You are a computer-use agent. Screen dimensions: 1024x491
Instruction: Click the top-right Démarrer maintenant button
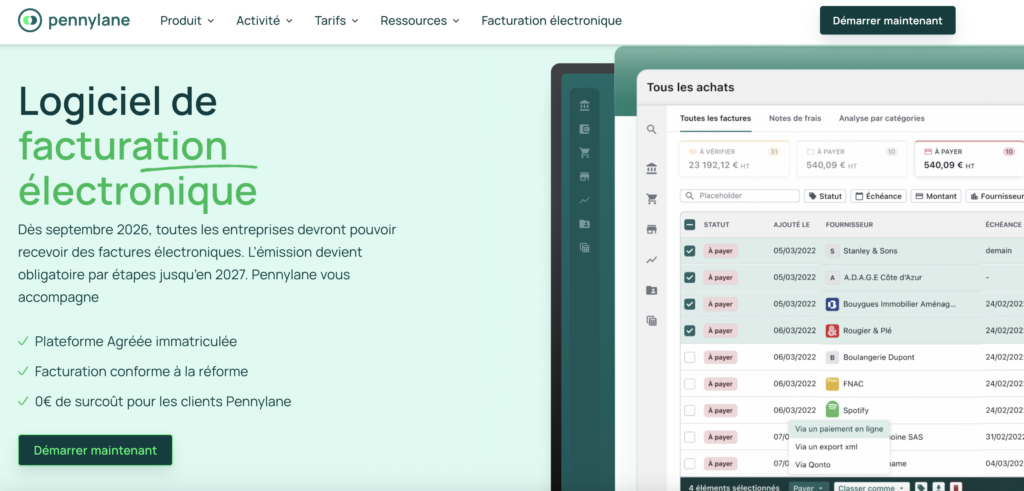[x=887, y=20]
